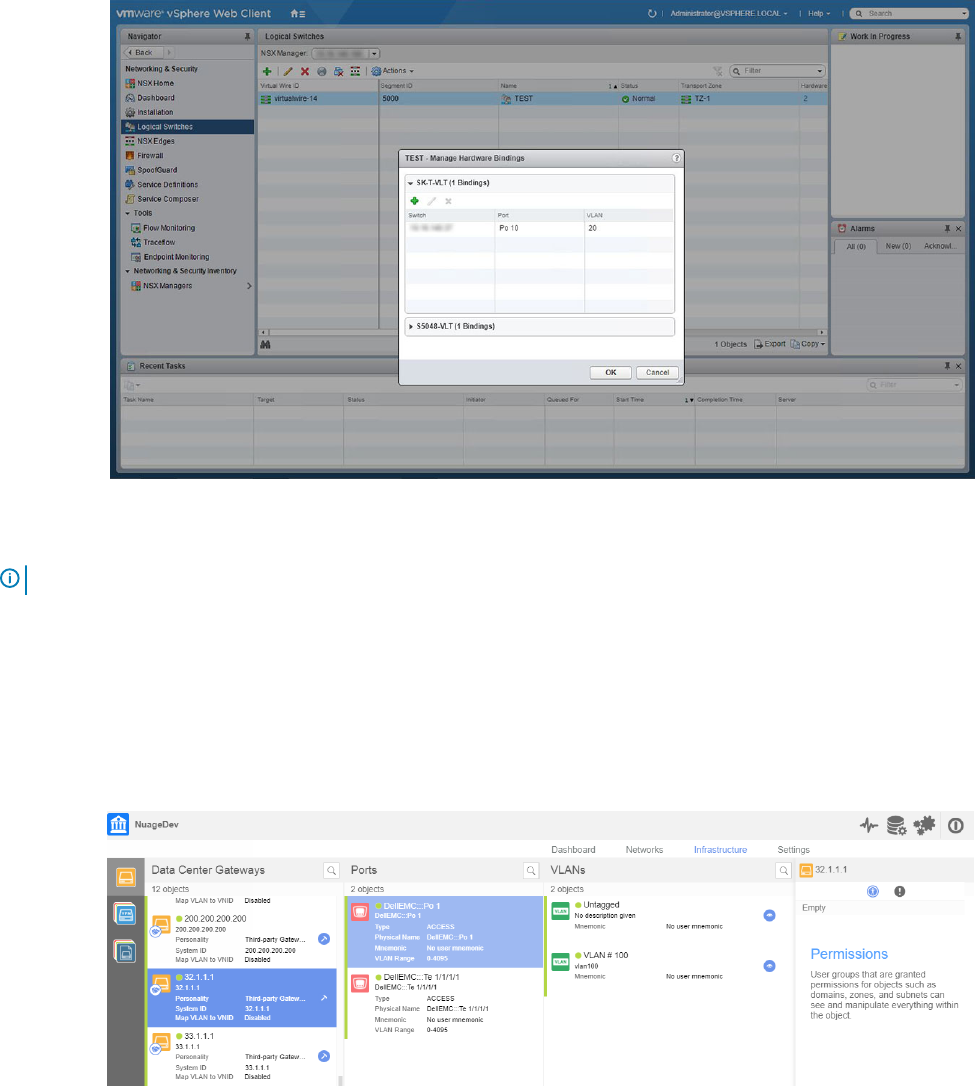Search VLANs with the magnifier icon
This screenshot has width=975, height=1086.
tap(783, 871)
